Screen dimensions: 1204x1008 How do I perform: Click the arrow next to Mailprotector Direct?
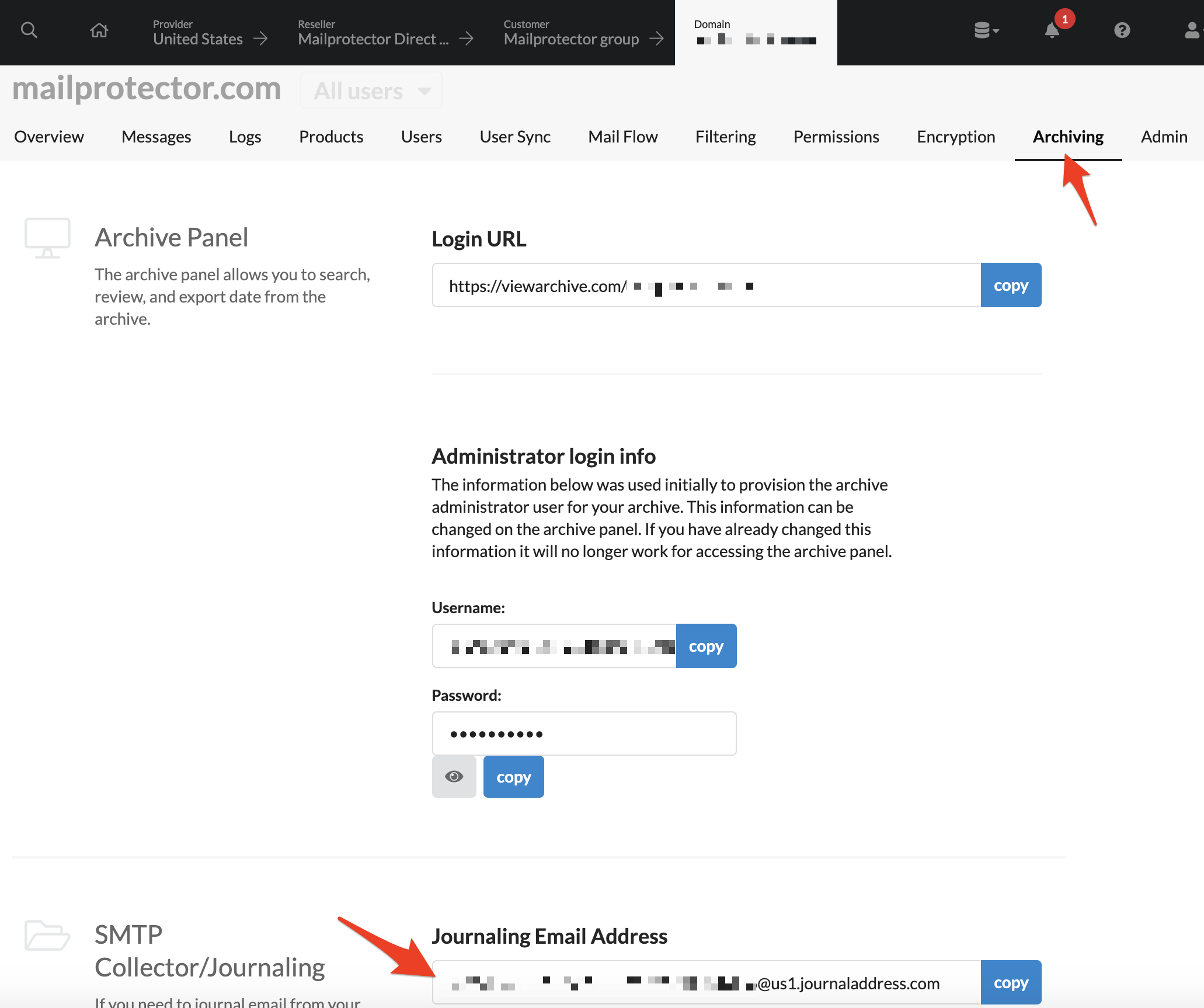466,39
